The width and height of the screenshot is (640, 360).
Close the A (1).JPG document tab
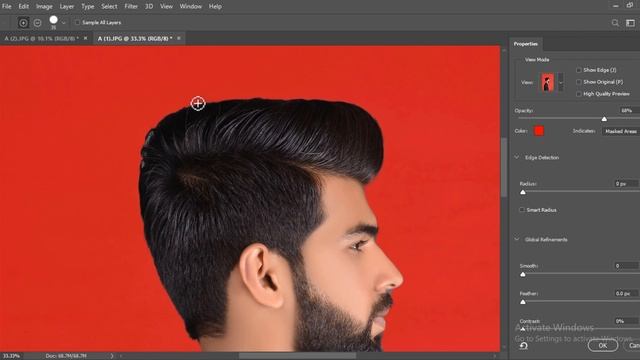[x=178, y=38]
